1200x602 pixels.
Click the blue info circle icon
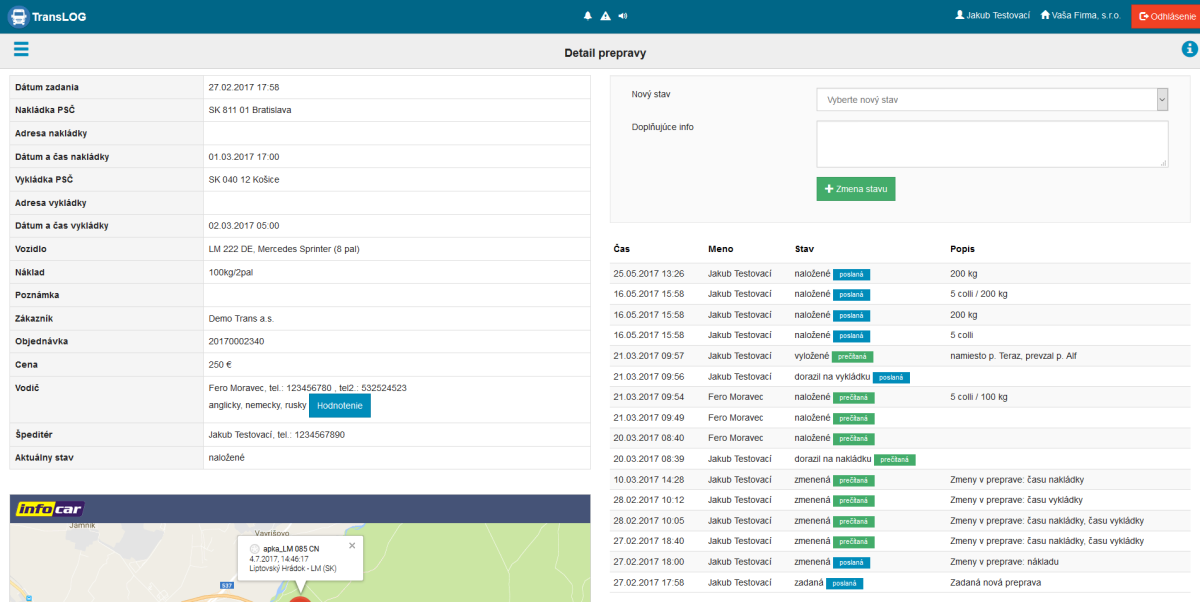[x=1189, y=50]
